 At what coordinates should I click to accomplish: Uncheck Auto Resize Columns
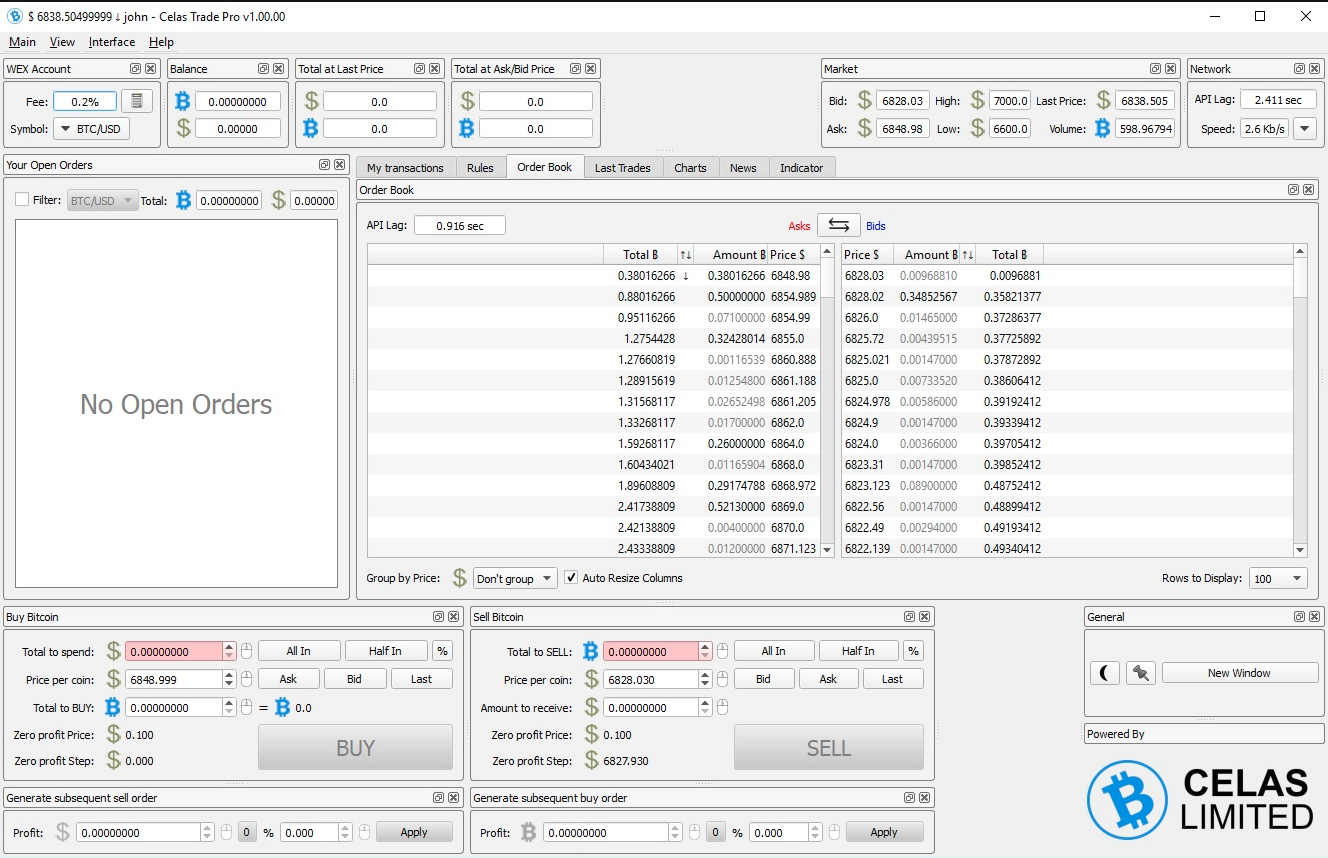click(571, 578)
